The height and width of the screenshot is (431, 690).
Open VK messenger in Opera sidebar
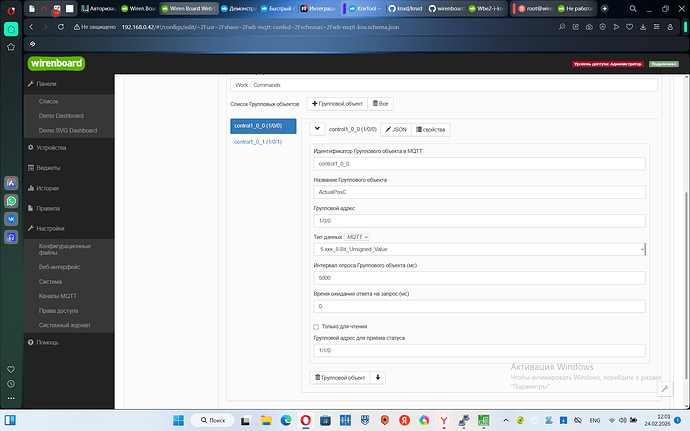11,219
